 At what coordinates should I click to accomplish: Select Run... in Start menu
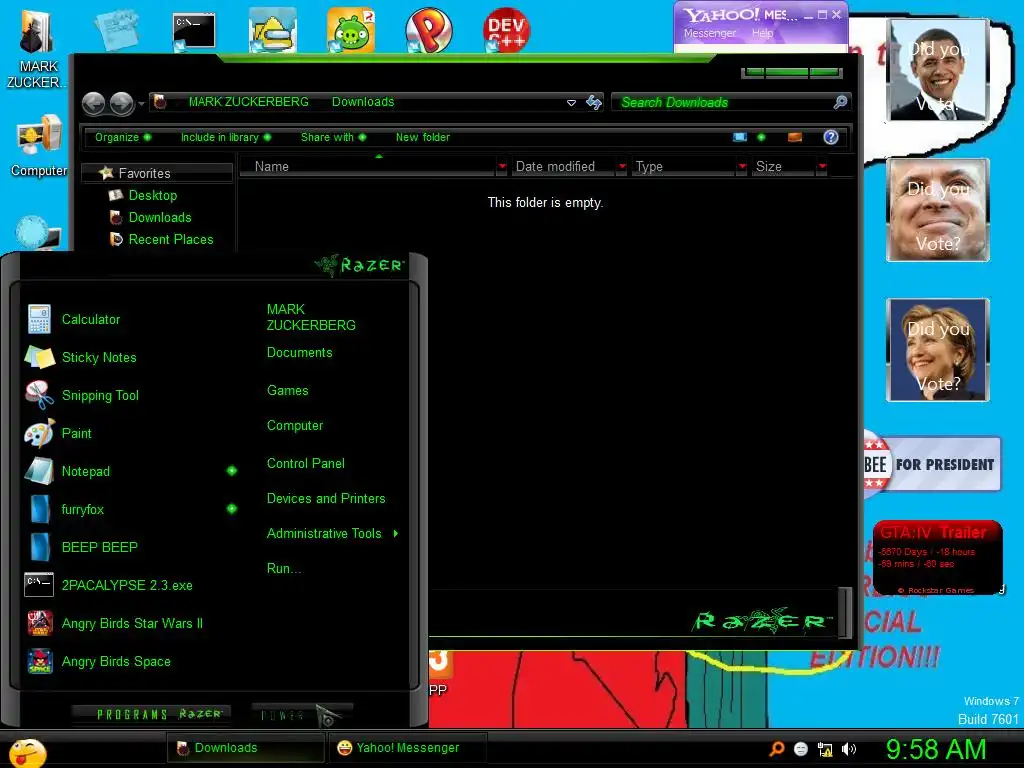click(x=284, y=568)
